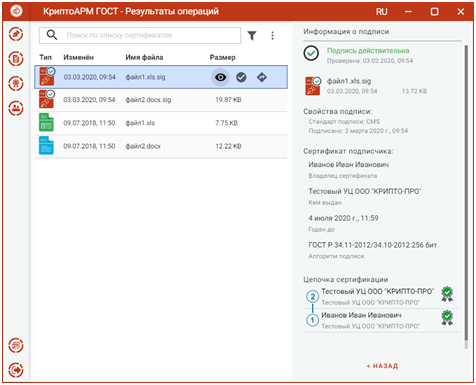View файл1.xls.sig with the eye icon
Screen dimensions: 476x385
point(220,77)
